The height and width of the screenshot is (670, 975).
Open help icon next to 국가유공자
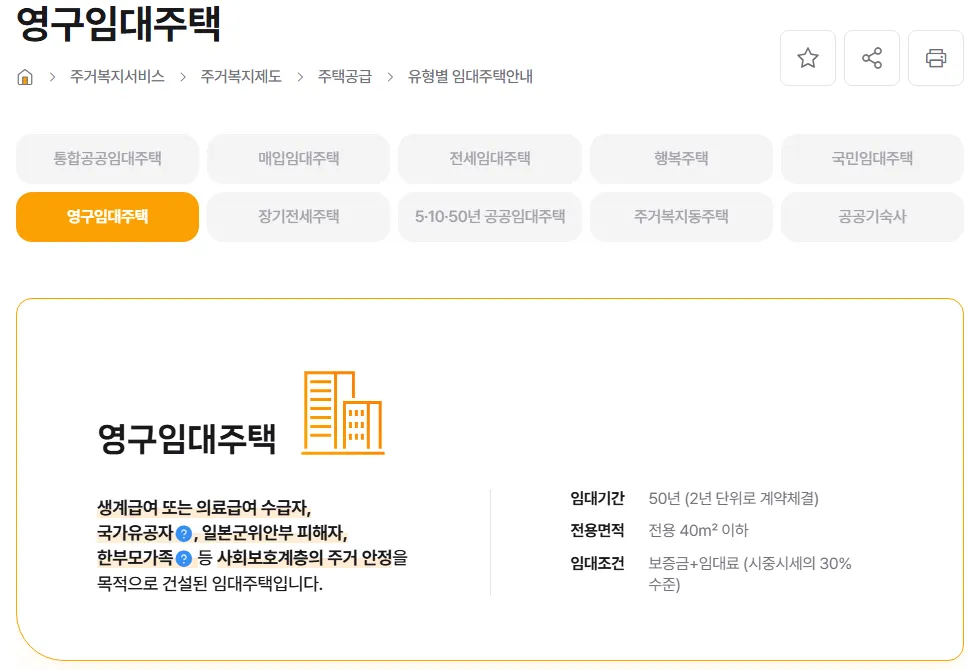(183, 534)
